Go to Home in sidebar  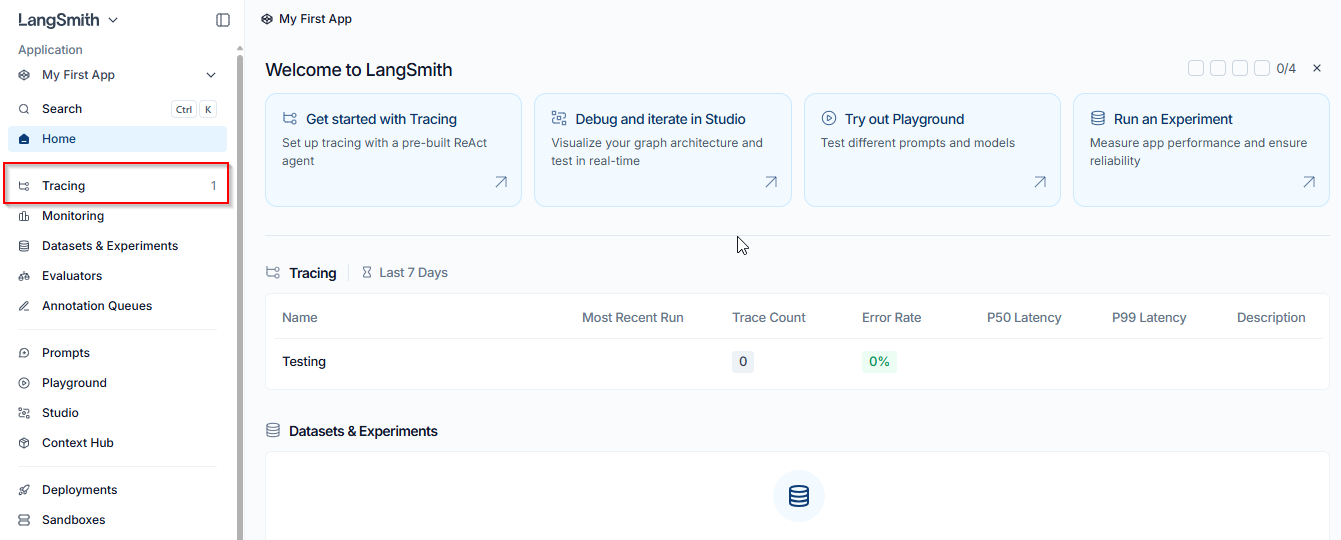(117, 139)
